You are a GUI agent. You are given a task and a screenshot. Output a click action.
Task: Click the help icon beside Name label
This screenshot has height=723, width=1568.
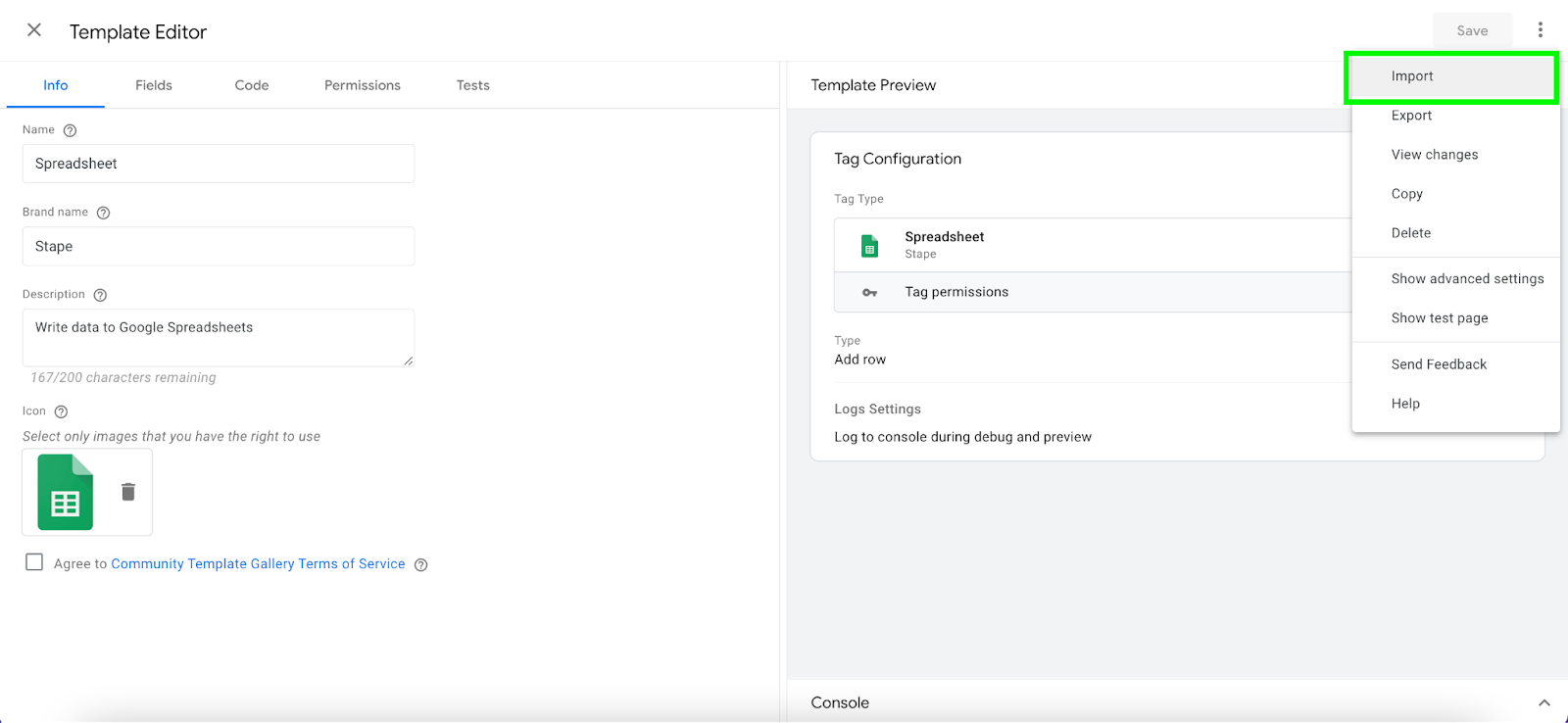(x=70, y=130)
